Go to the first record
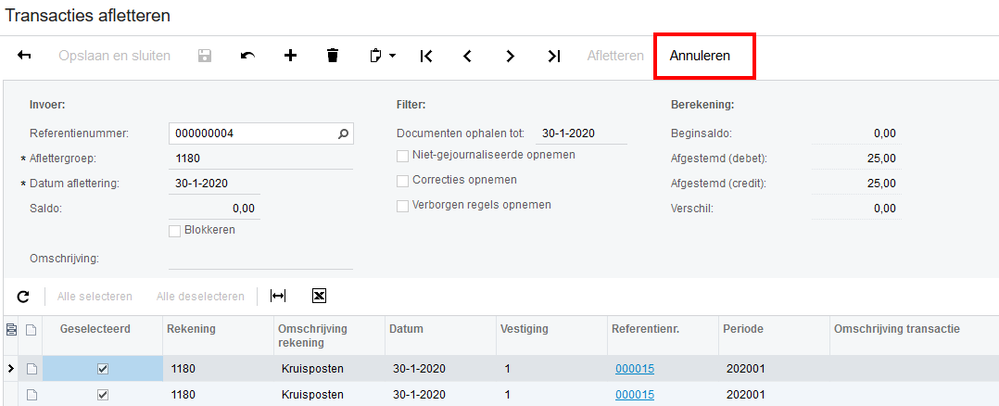This screenshot has height=406, width=999. [426, 56]
